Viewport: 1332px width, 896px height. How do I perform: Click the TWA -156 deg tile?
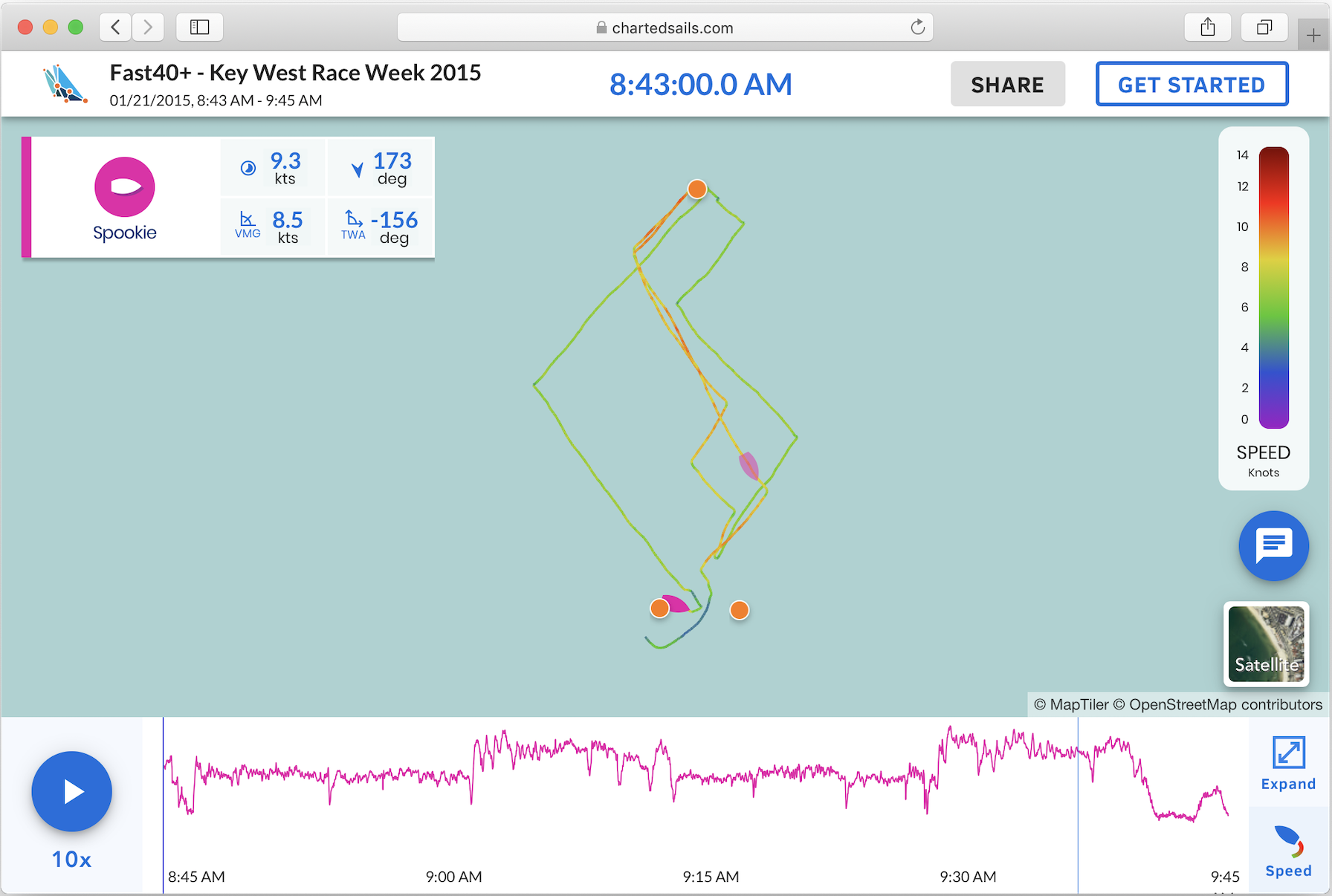click(381, 227)
